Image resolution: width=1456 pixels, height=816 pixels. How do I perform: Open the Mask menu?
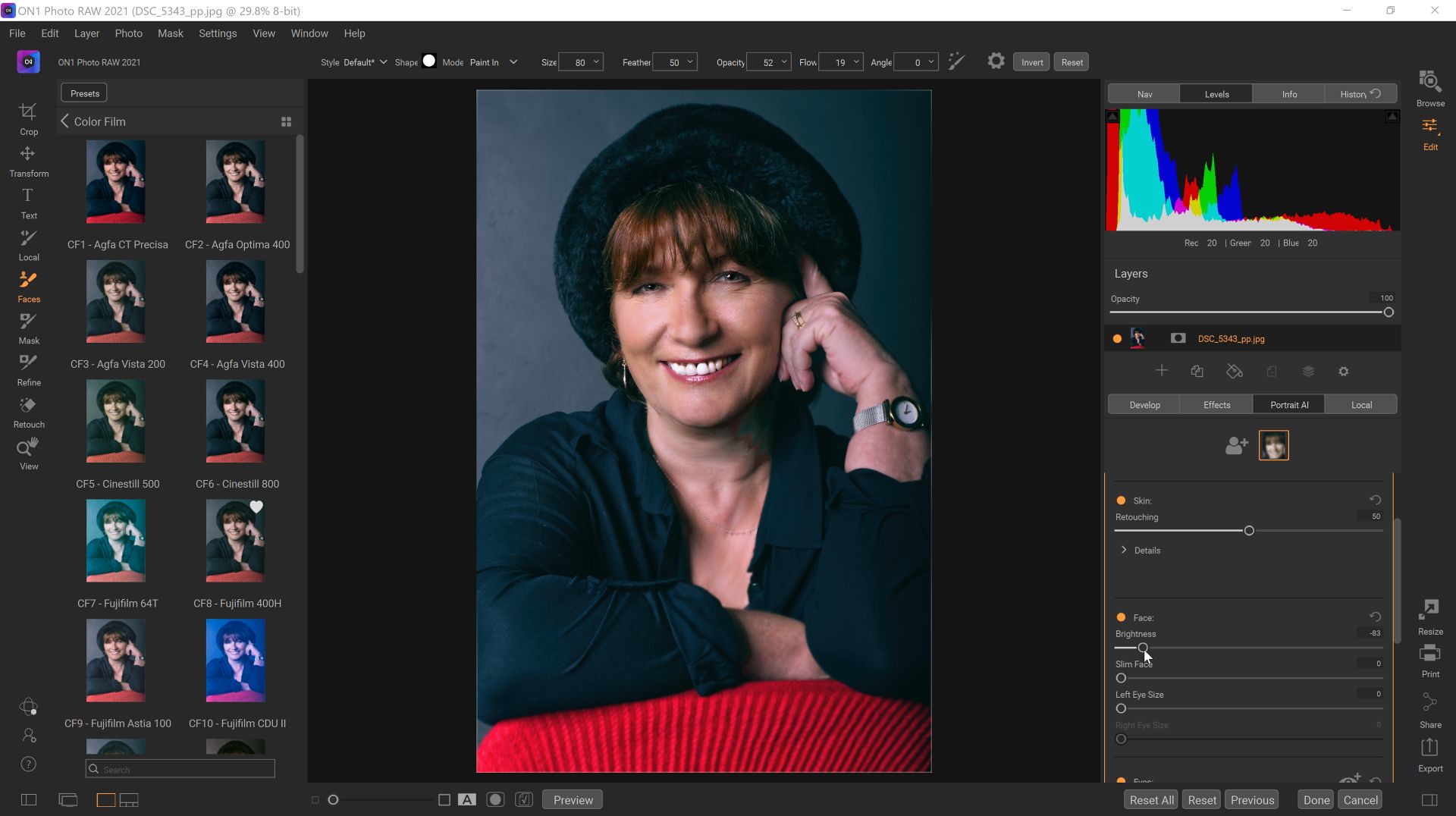[170, 33]
